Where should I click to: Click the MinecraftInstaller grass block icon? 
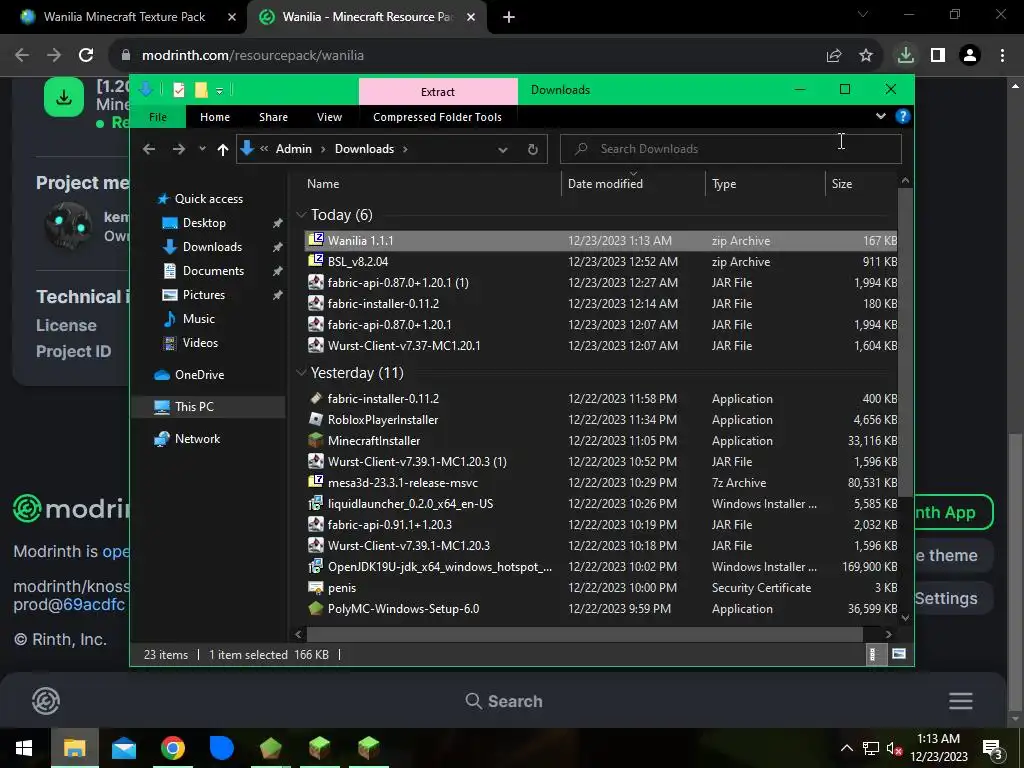click(316, 440)
